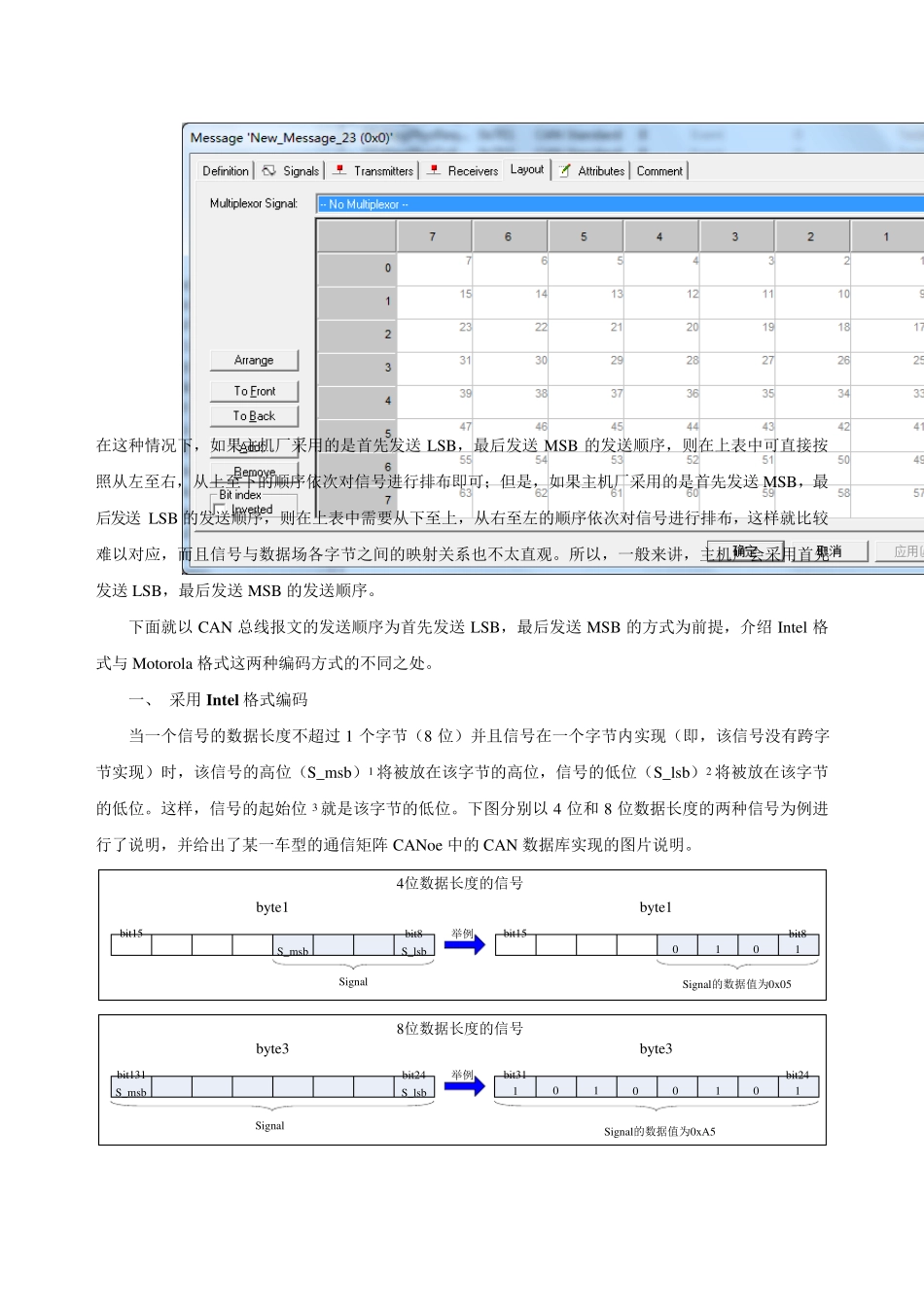Click bit cell 11 in the grid
924x1307 pixels.
(x=738, y=302)
